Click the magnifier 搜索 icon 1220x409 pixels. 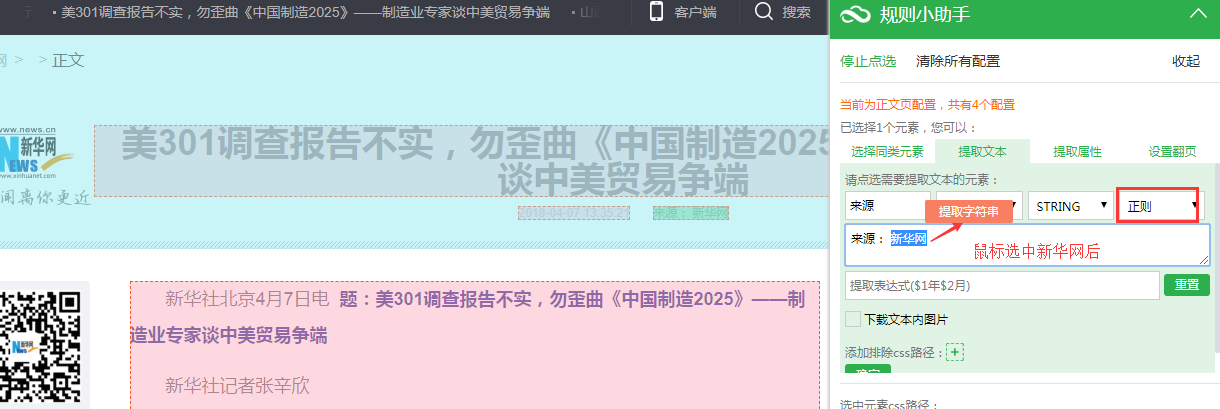[x=764, y=12]
